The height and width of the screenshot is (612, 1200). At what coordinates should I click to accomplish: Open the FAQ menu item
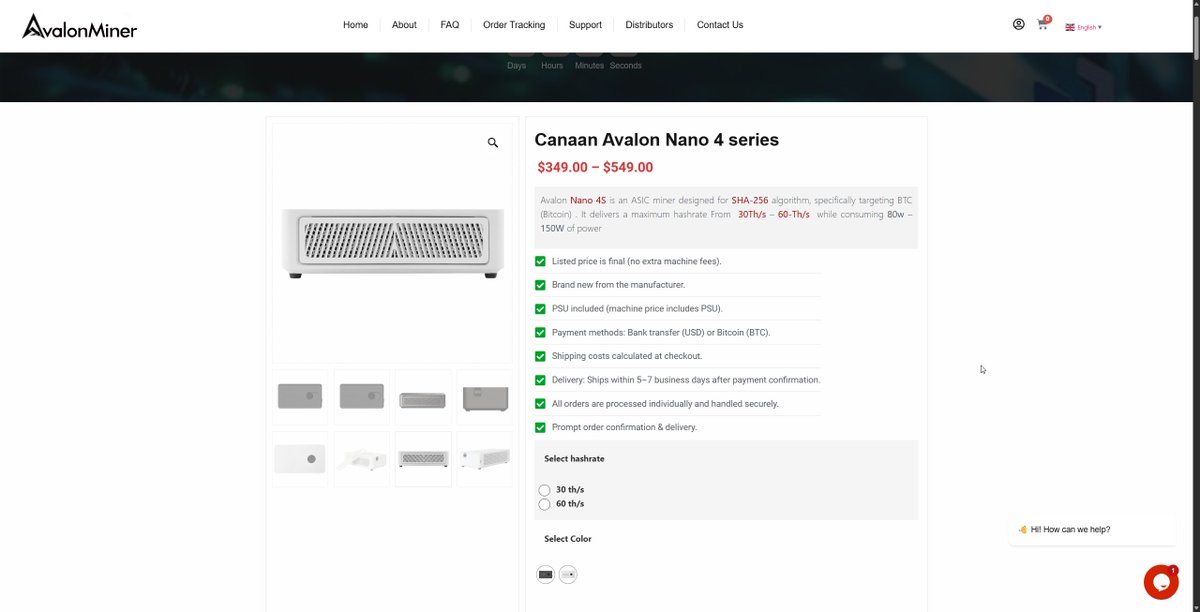450,25
